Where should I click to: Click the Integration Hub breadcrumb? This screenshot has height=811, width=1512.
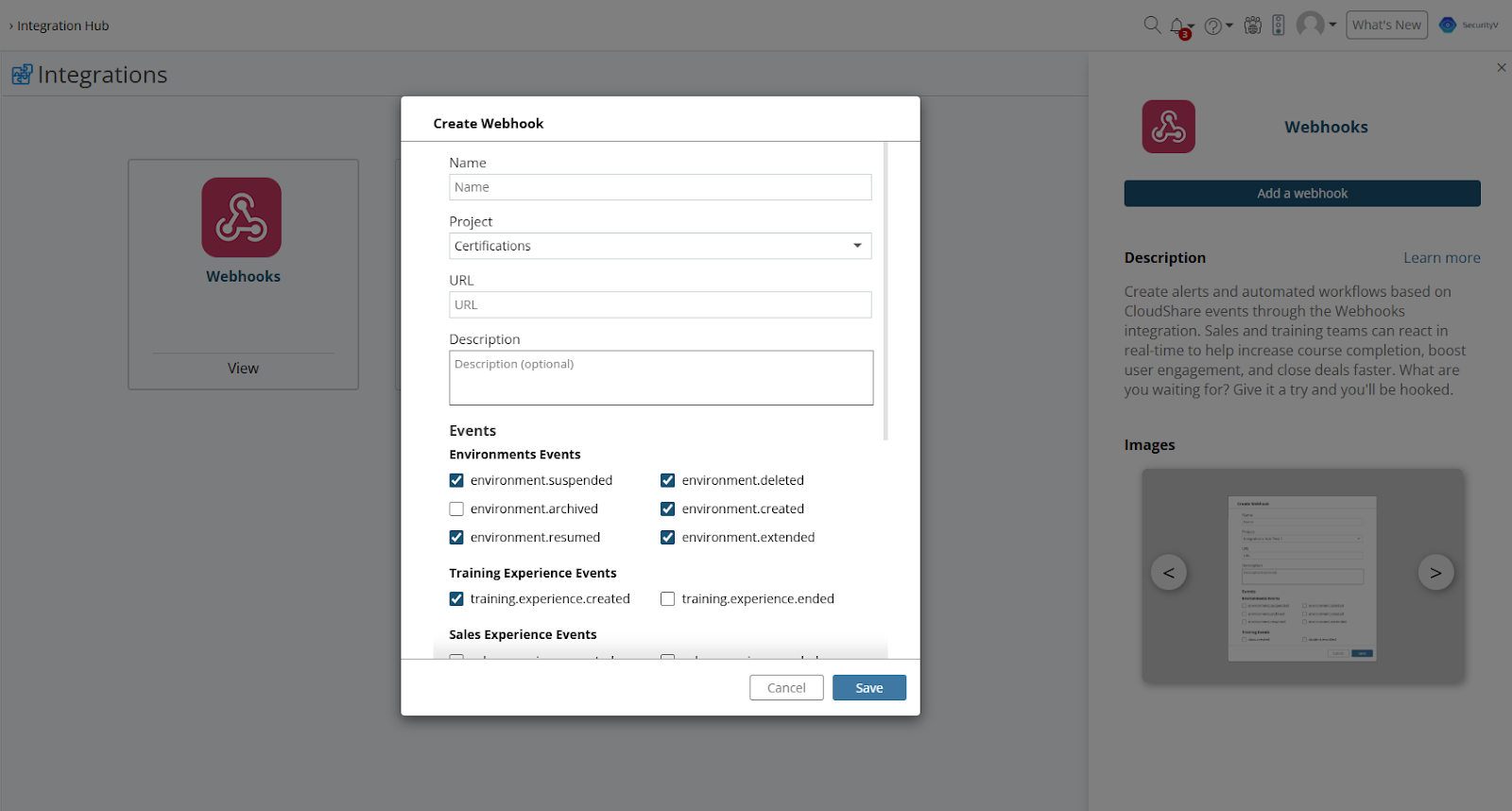62,26
